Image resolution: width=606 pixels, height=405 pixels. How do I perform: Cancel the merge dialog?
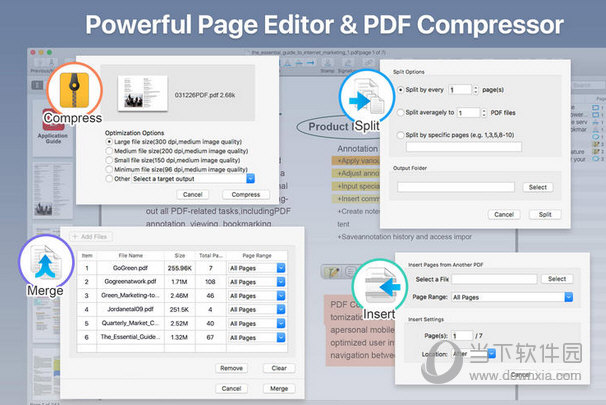(x=232, y=388)
